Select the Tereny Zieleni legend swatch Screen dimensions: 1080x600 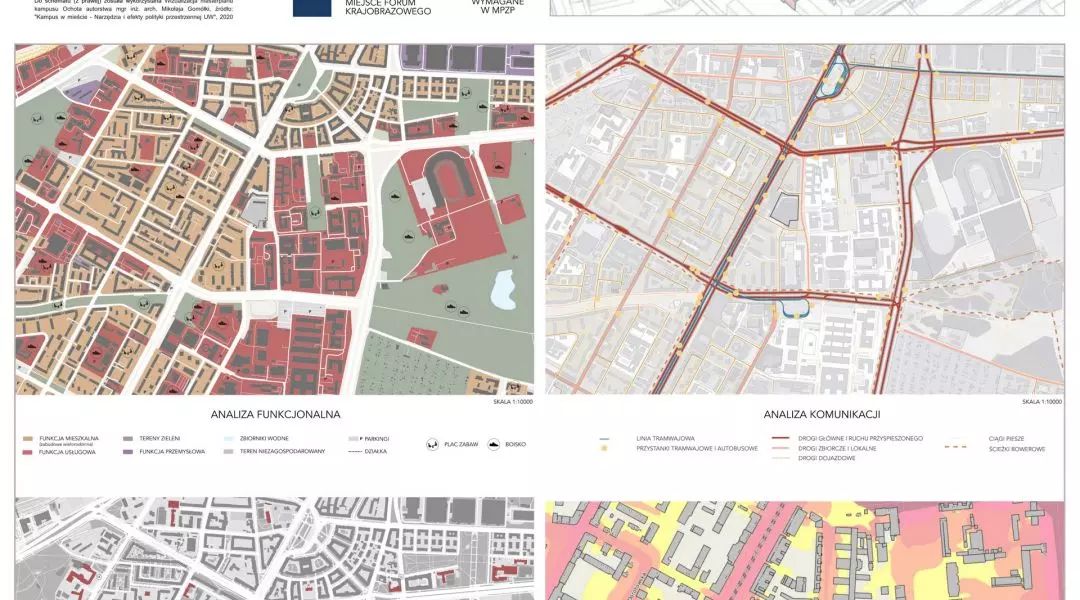[x=127, y=439]
